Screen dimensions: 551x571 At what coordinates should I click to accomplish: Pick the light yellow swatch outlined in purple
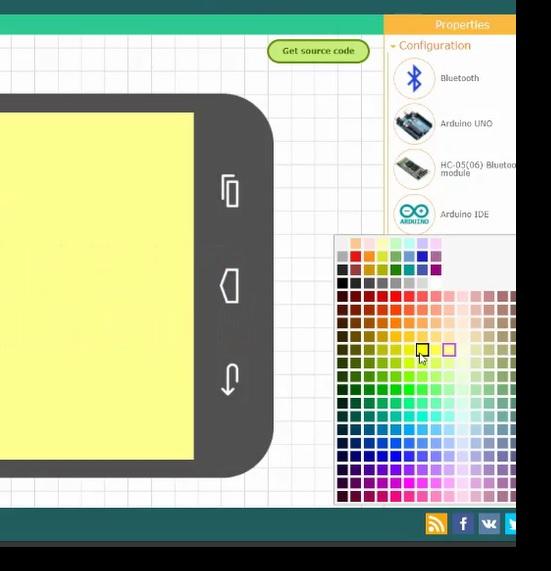449,350
